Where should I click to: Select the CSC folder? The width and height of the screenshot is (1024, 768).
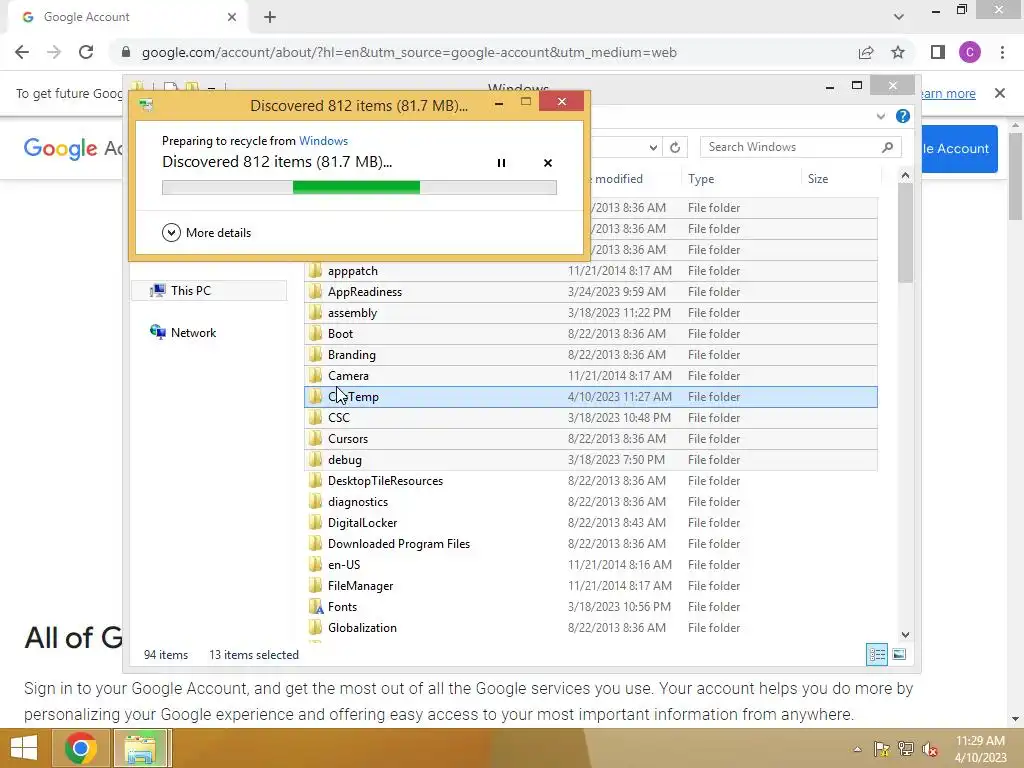click(590, 417)
